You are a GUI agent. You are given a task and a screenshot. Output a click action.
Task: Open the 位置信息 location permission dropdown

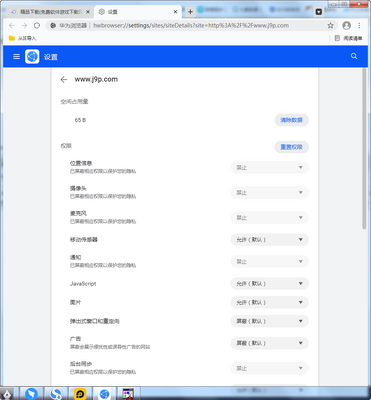[270, 167]
